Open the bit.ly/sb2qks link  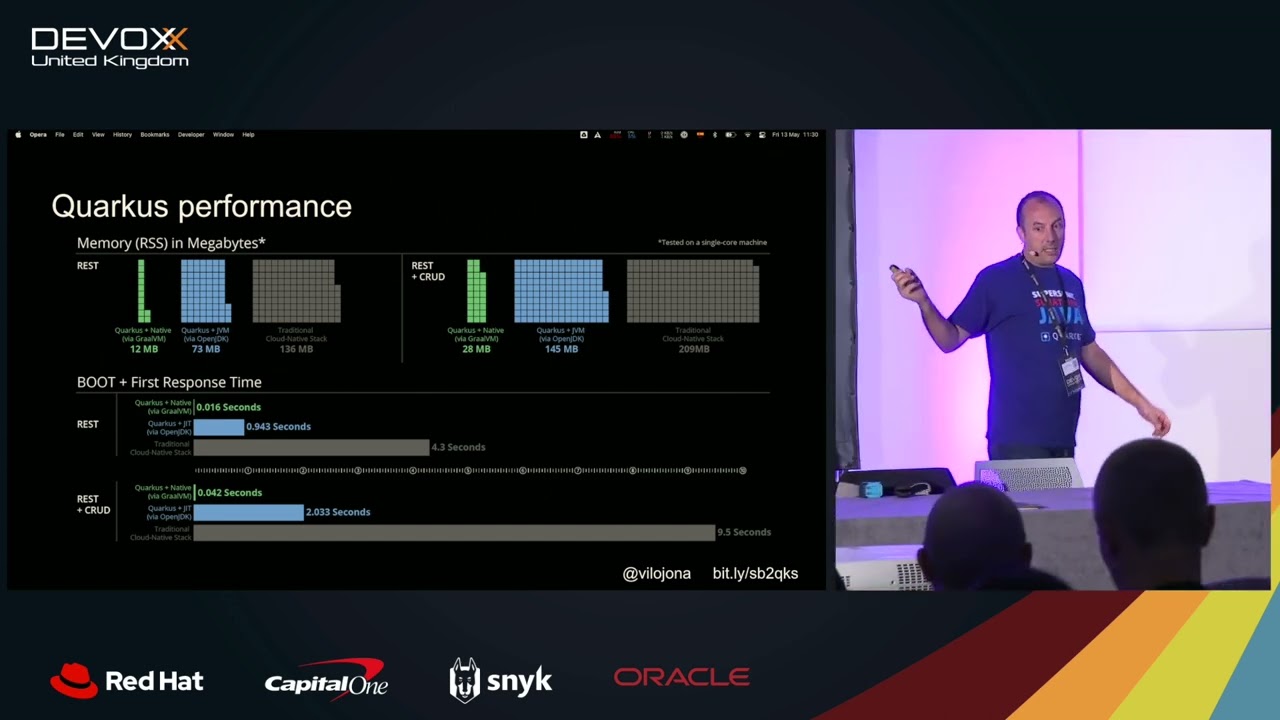tap(755, 573)
